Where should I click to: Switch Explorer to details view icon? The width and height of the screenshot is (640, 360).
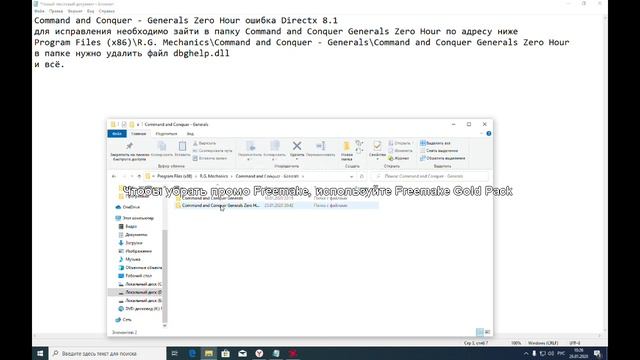480,332
